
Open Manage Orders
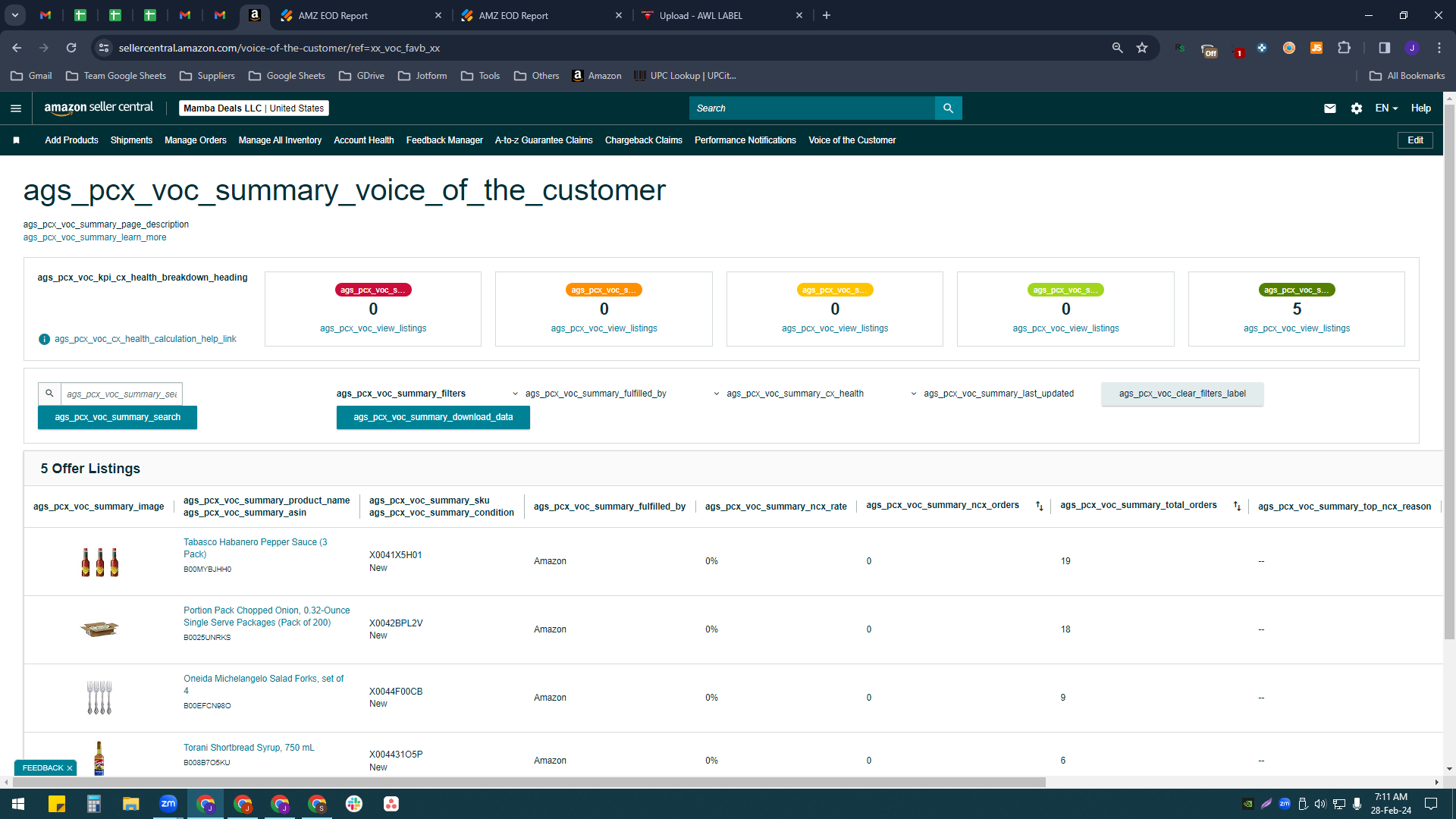[x=196, y=140]
